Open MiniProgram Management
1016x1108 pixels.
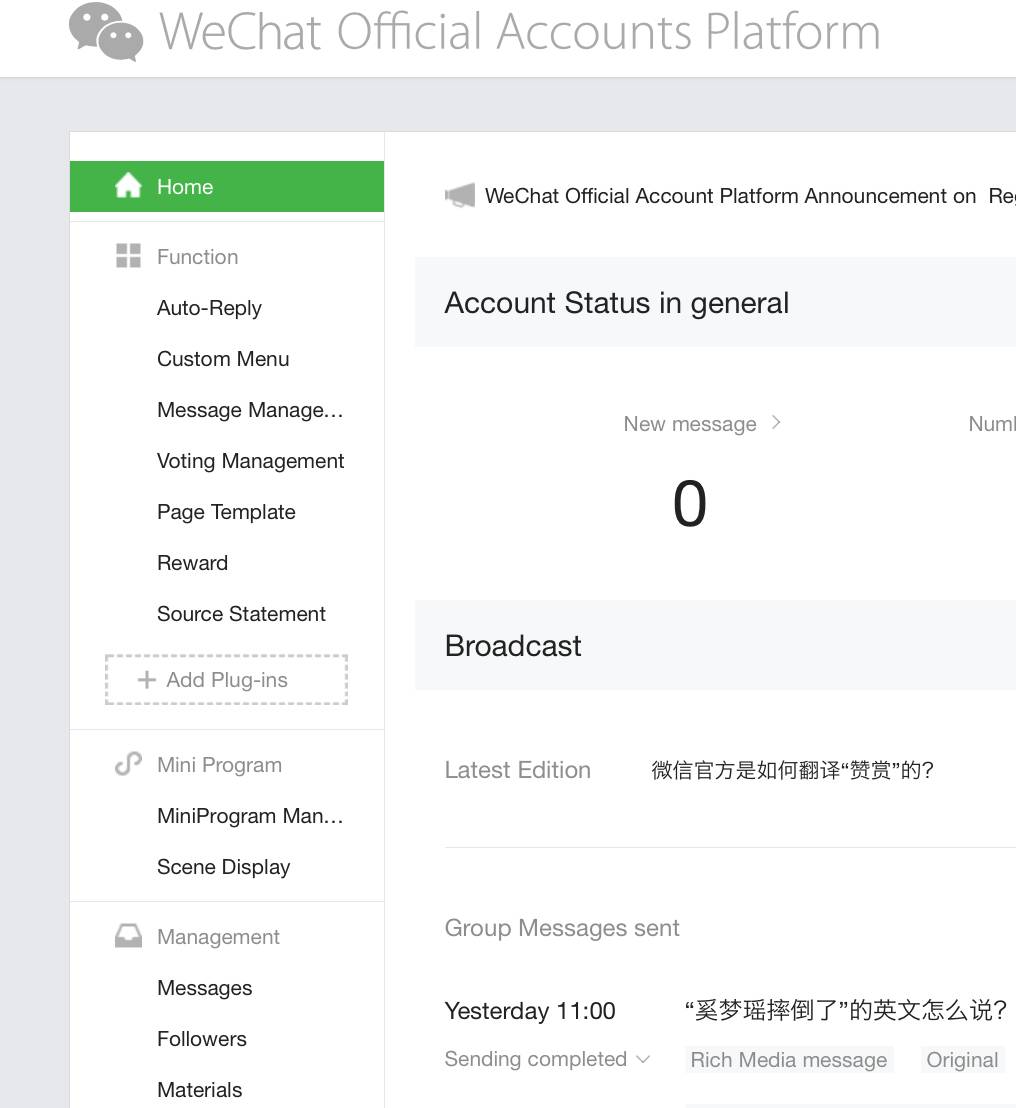[x=250, y=816]
